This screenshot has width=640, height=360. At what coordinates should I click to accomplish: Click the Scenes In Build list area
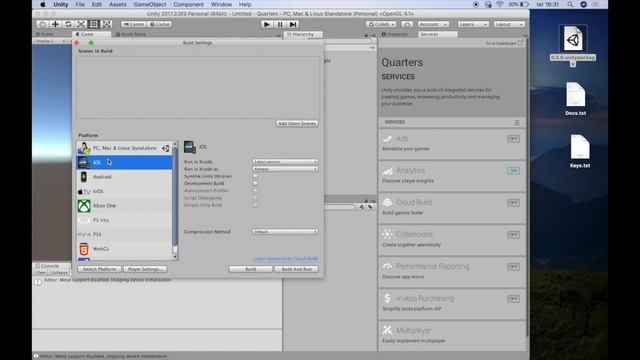[198, 87]
